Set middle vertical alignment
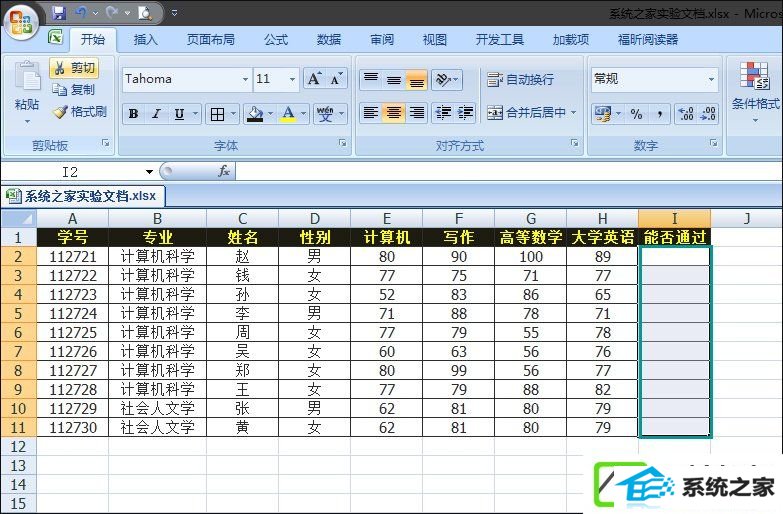This screenshot has height=514, width=783. (x=394, y=79)
